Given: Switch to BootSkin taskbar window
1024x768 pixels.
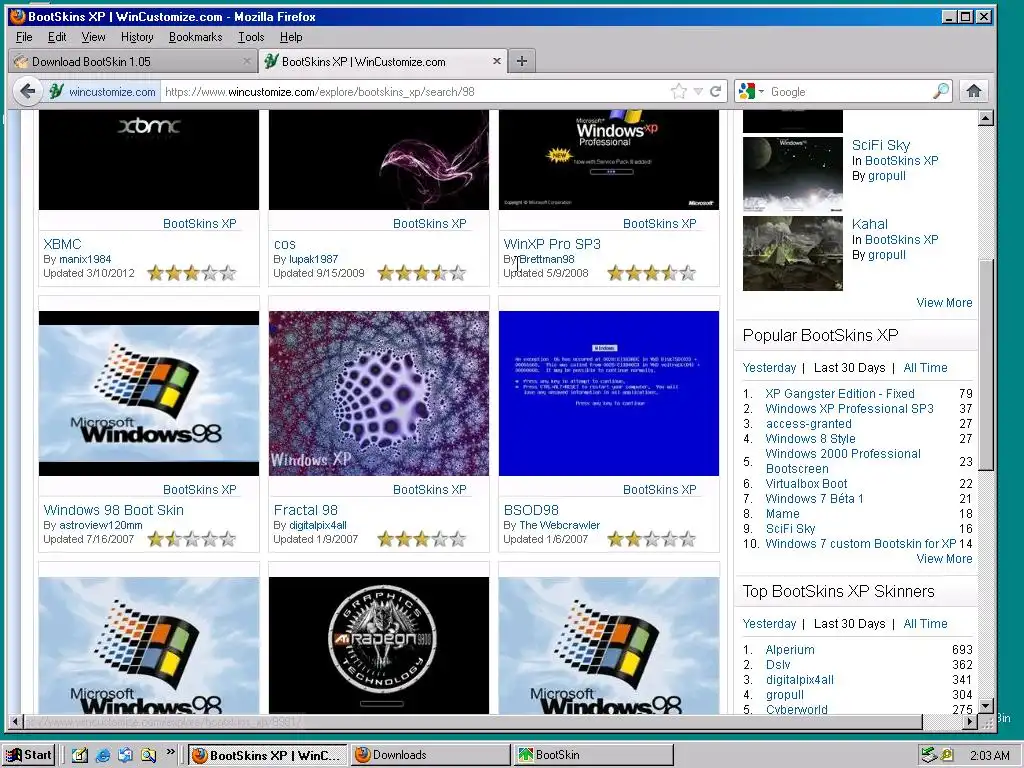Looking at the screenshot, I should (594, 755).
